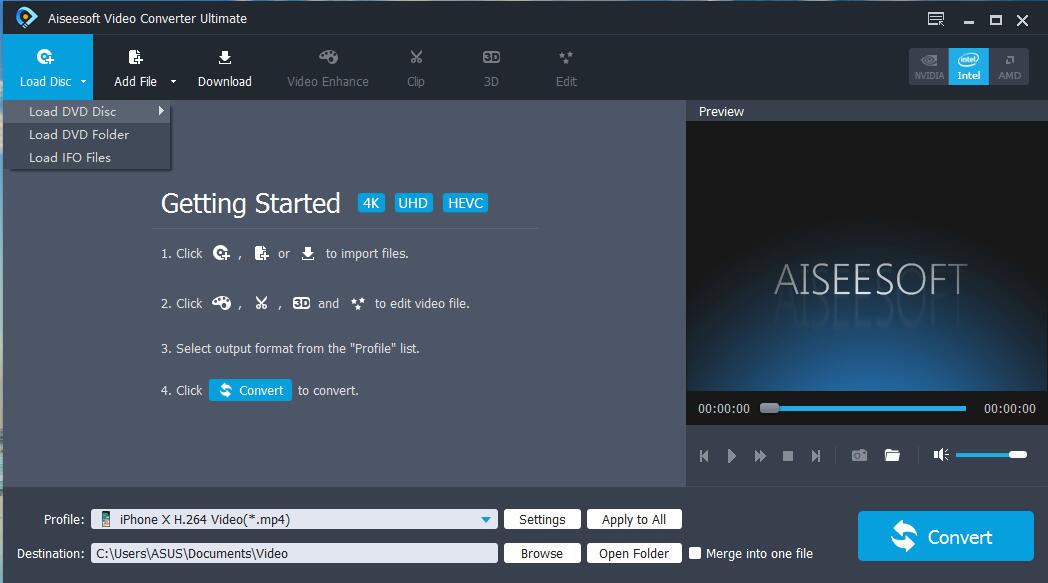Check Merge into one file
1048x583 pixels.
pyautogui.click(x=694, y=553)
